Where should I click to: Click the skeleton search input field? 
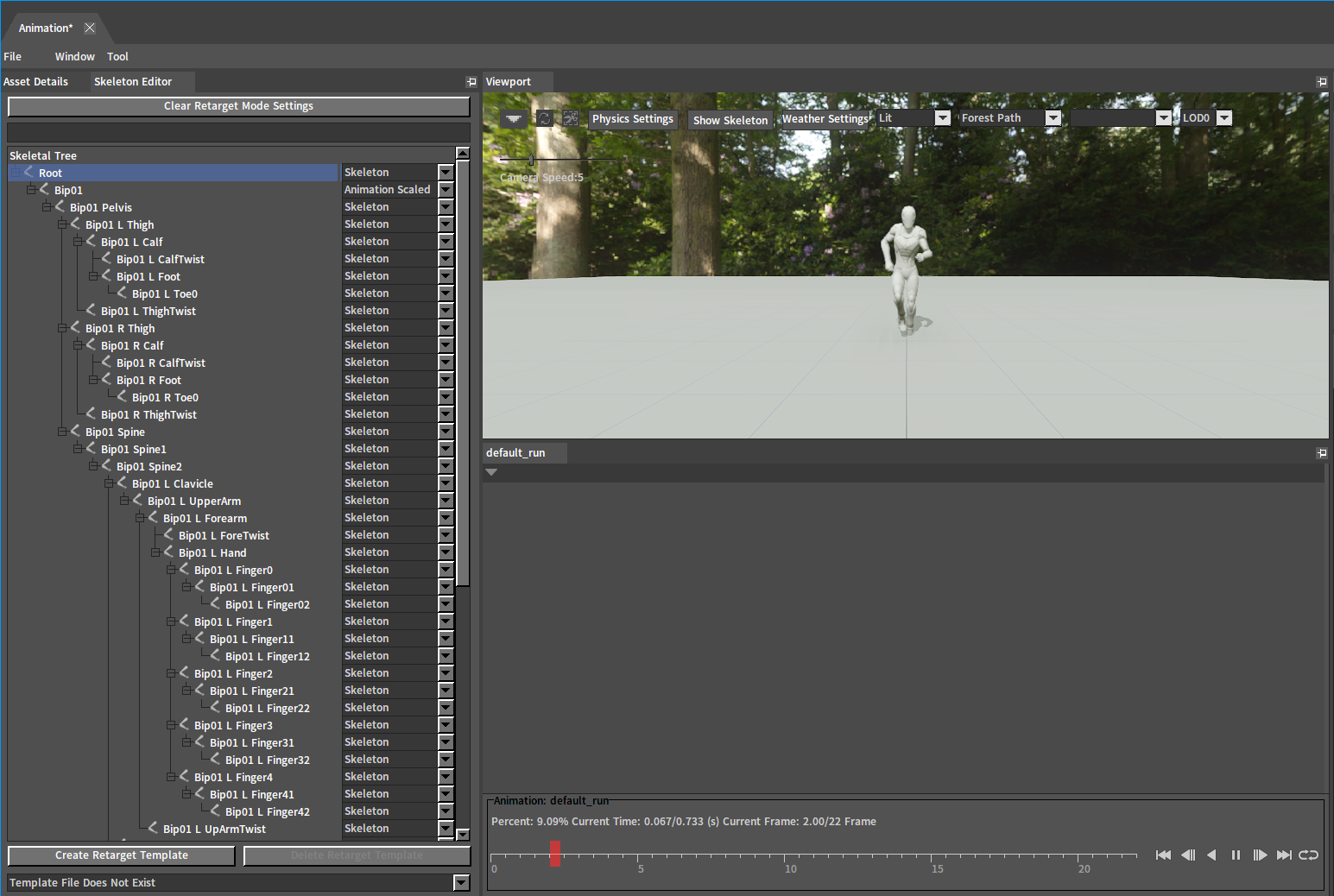(239, 132)
